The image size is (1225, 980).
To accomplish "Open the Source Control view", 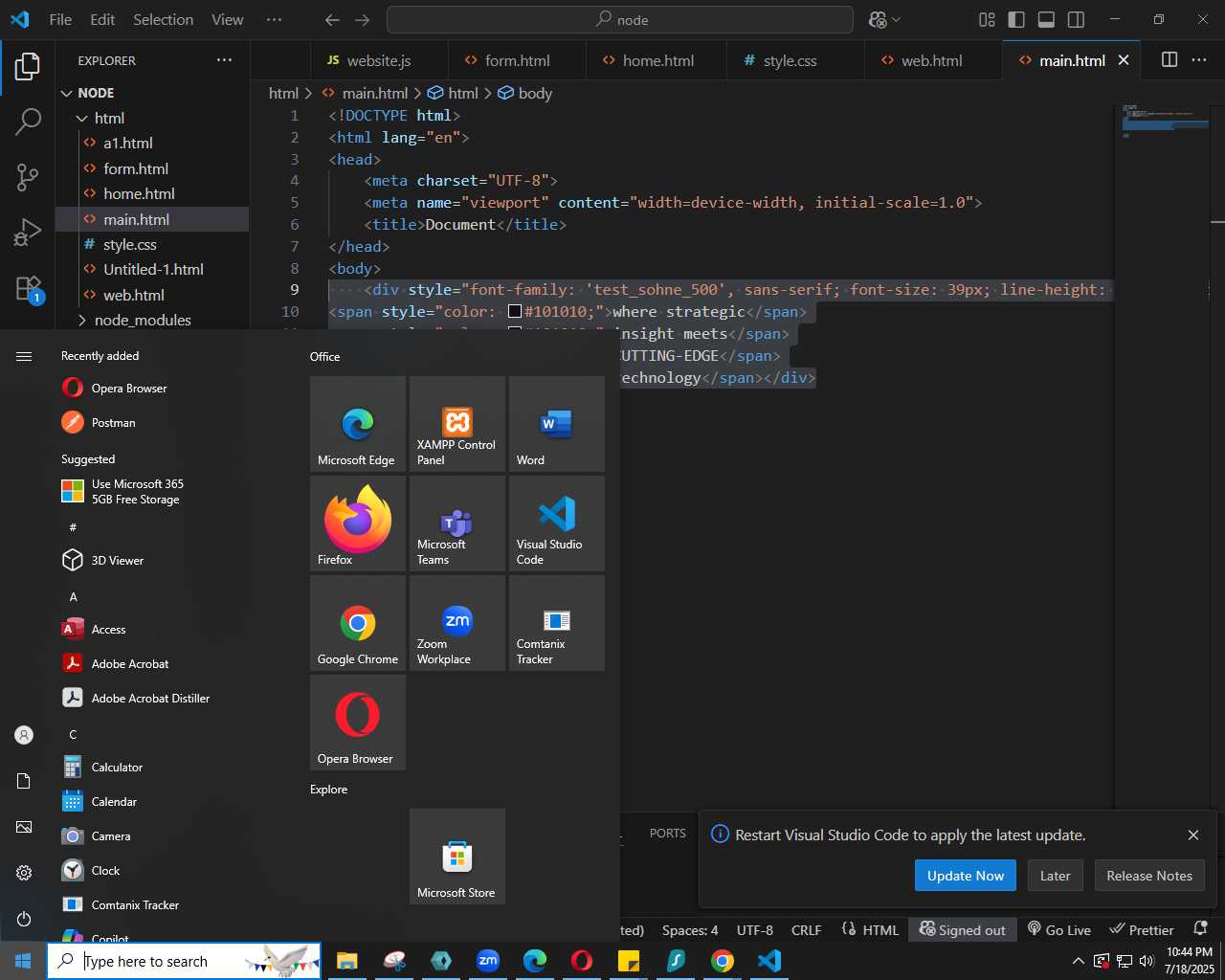I will click(x=28, y=176).
